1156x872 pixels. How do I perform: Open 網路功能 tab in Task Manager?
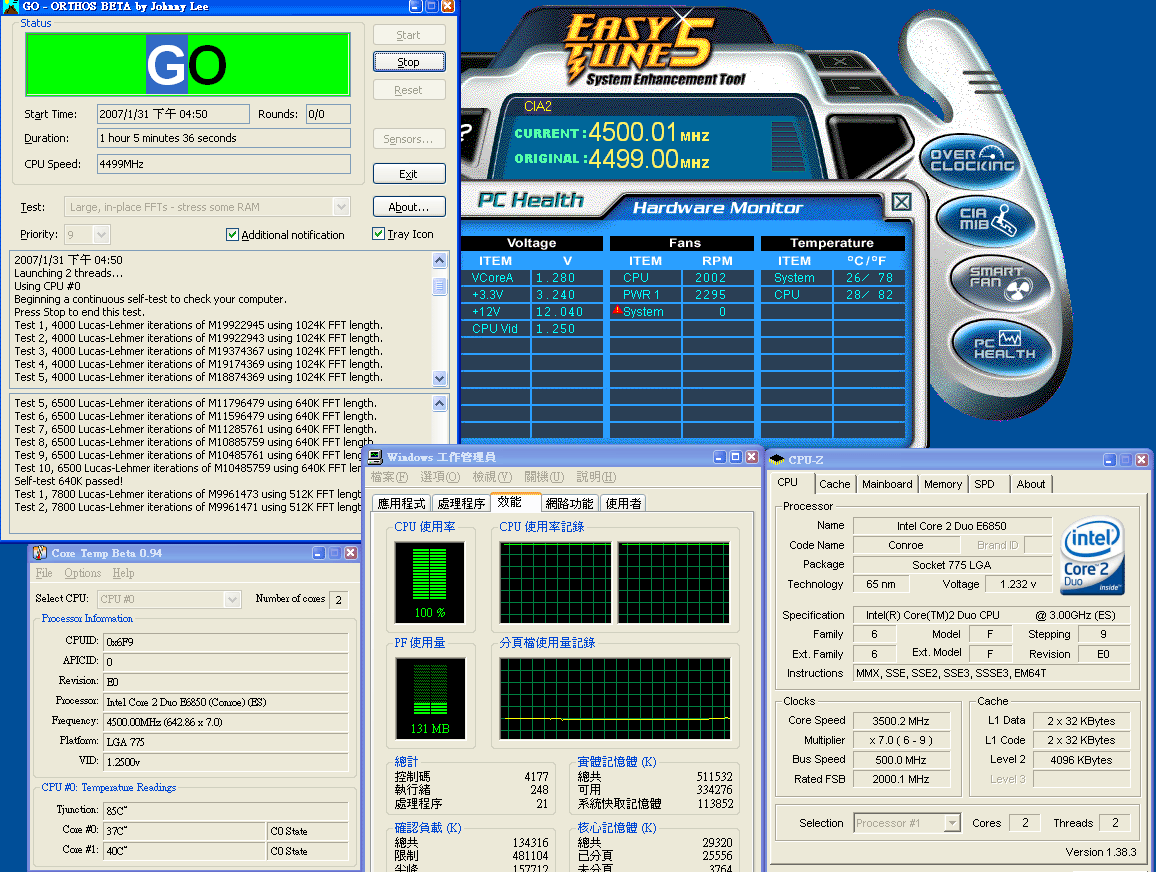click(x=569, y=503)
